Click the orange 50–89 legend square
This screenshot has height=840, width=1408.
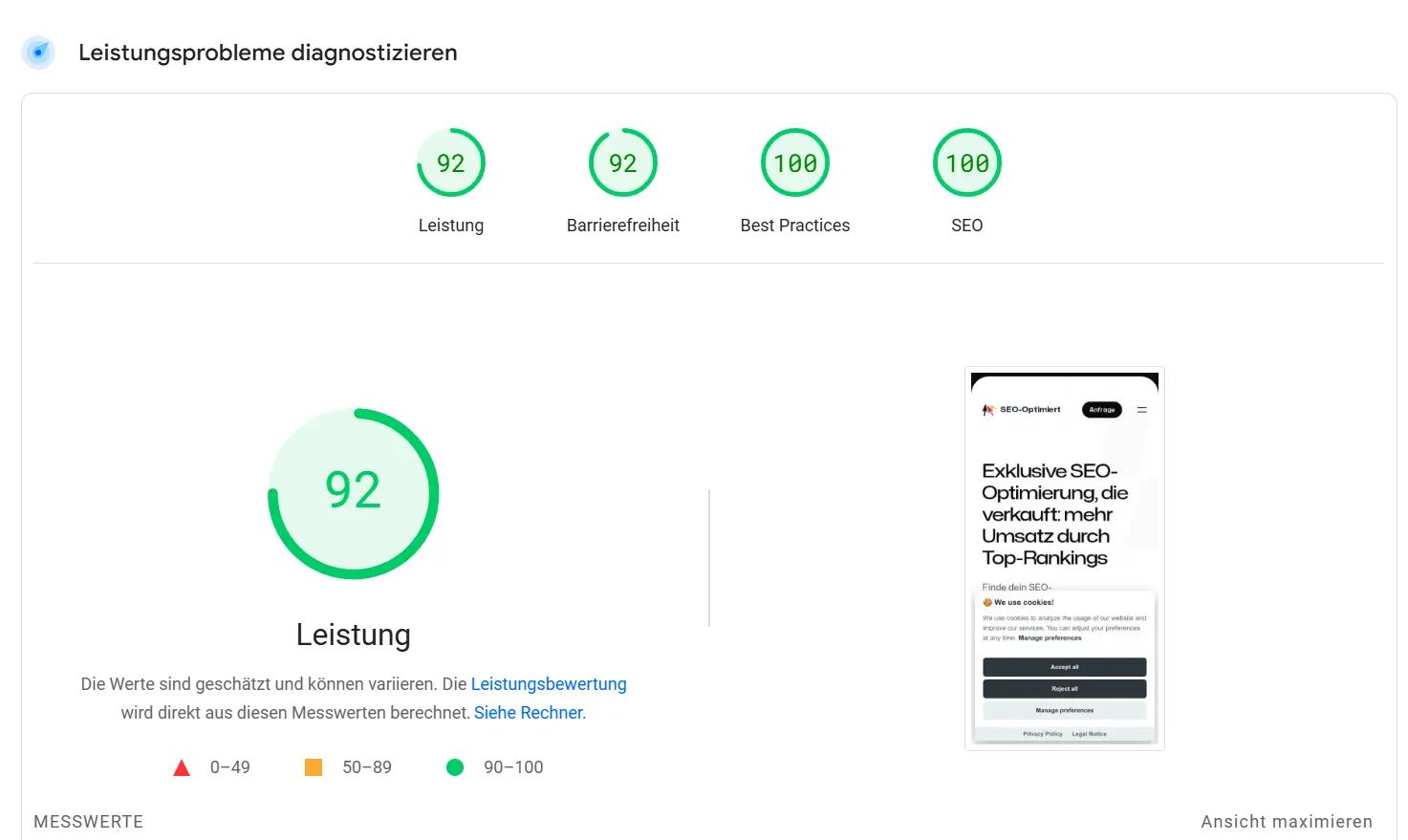pyautogui.click(x=314, y=766)
